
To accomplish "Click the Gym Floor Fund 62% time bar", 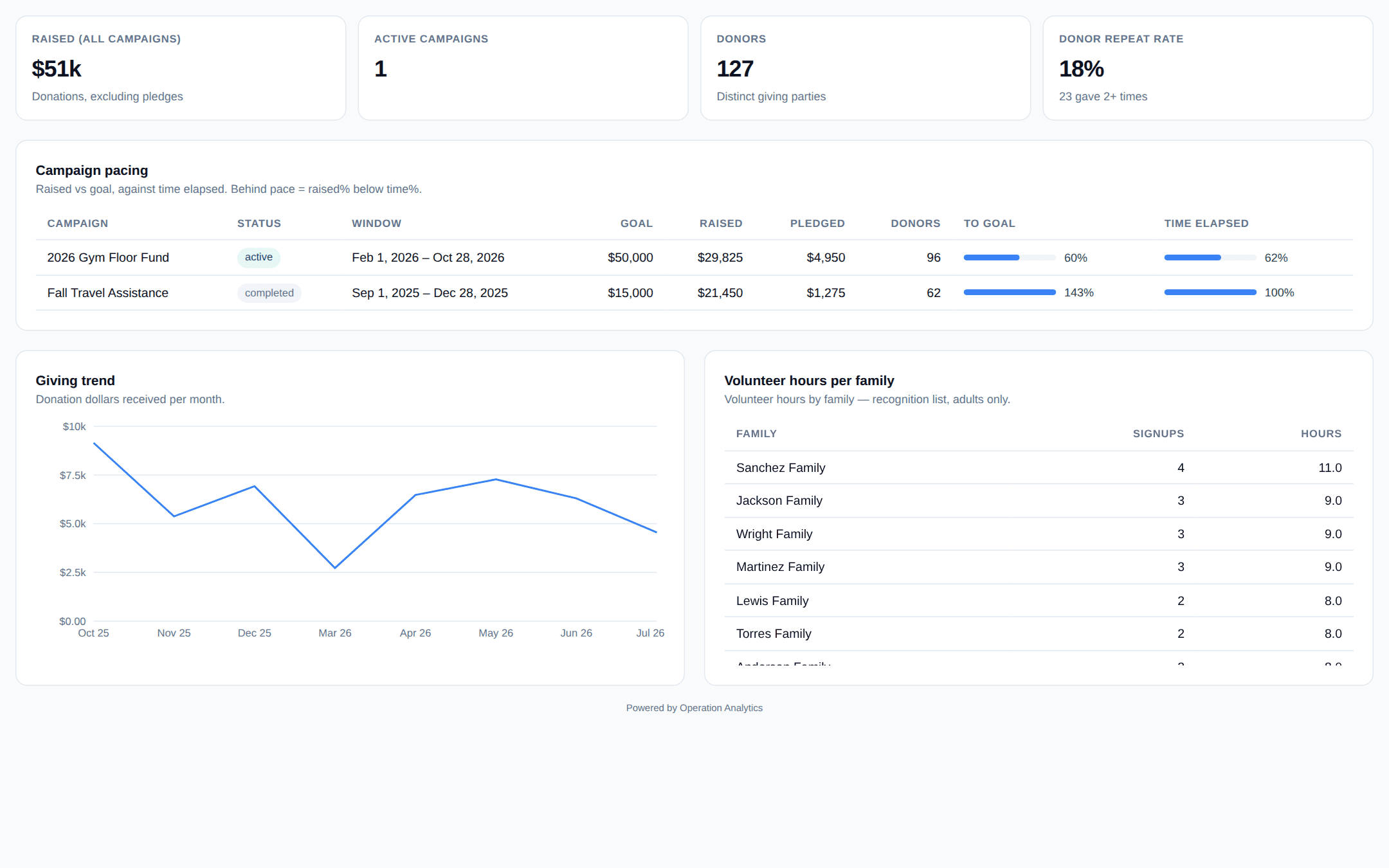I will [x=1210, y=258].
